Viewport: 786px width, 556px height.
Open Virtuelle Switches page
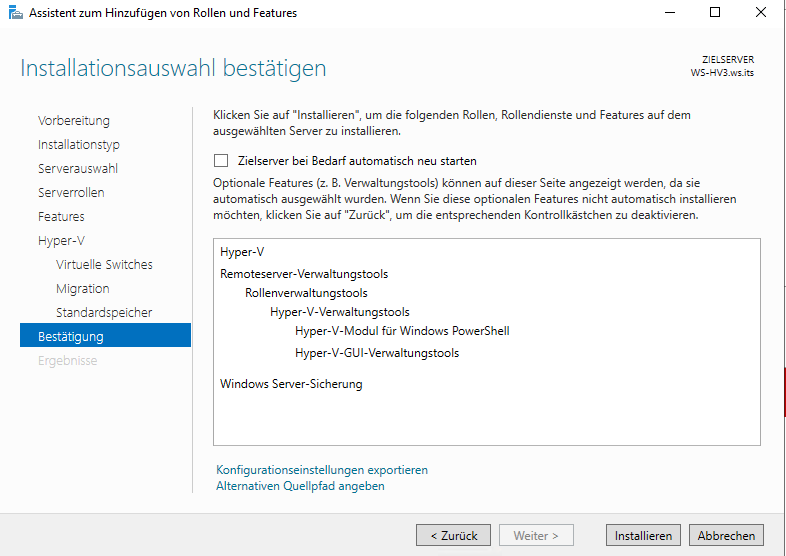pos(104,264)
